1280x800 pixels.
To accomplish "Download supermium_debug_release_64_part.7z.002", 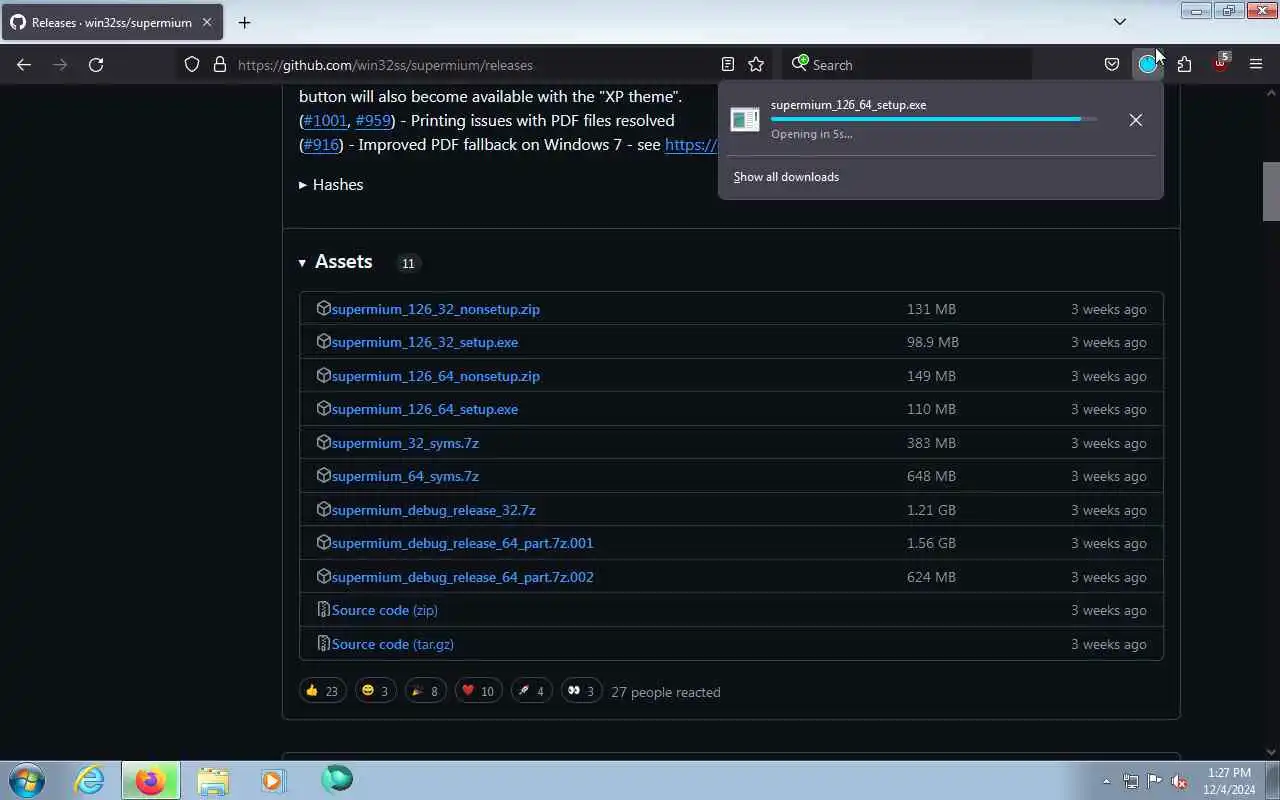I will (x=462, y=577).
